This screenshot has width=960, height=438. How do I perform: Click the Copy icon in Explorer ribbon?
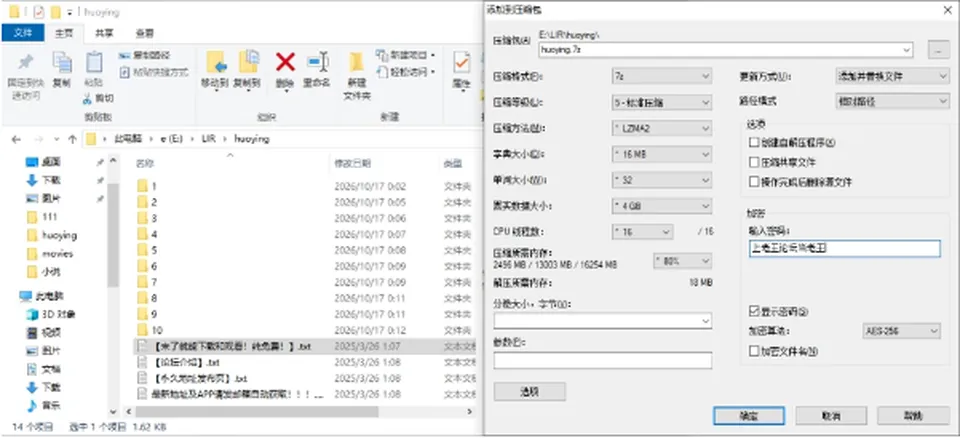61,62
